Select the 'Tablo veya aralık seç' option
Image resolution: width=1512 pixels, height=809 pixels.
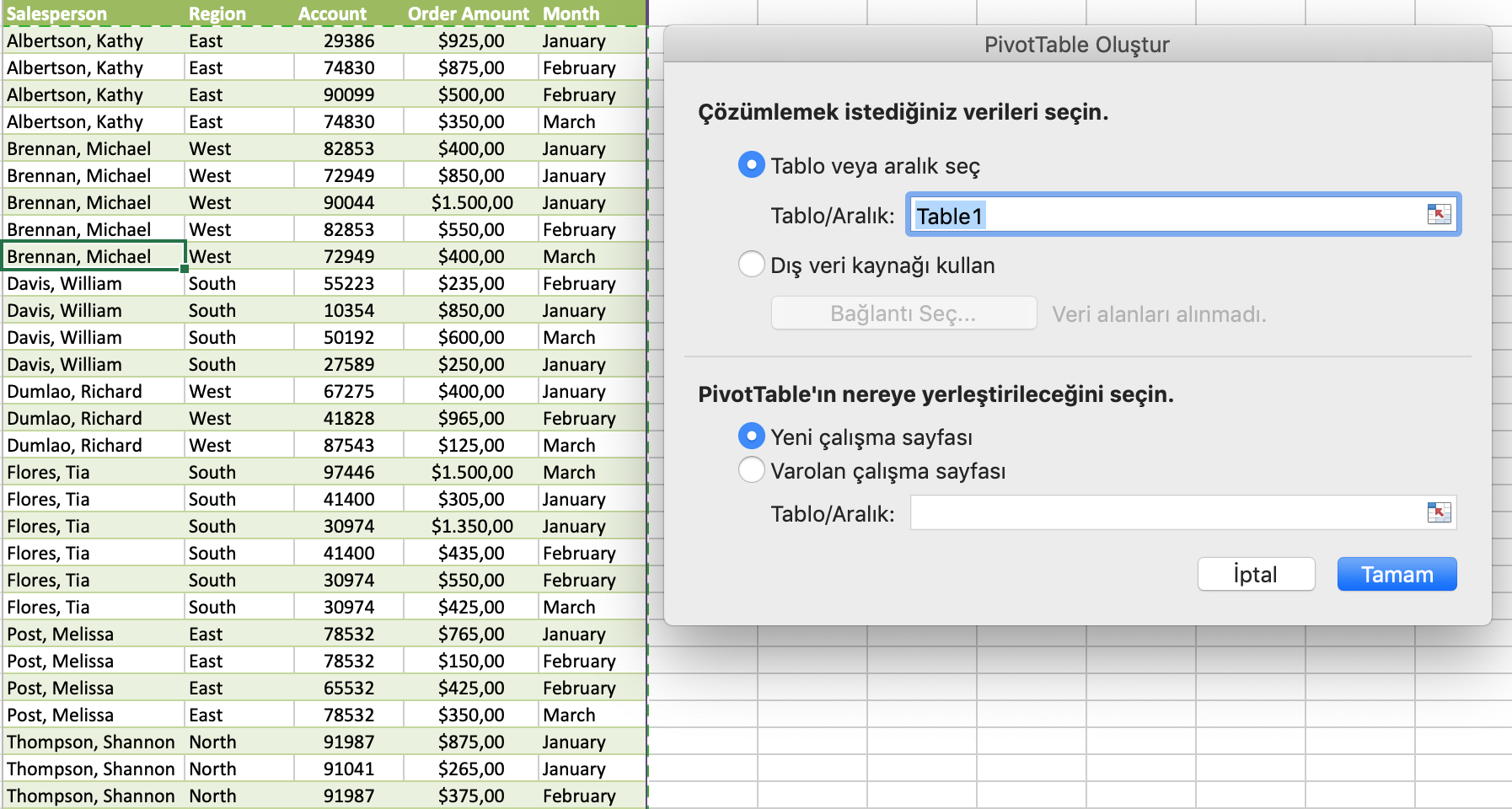point(751,165)
